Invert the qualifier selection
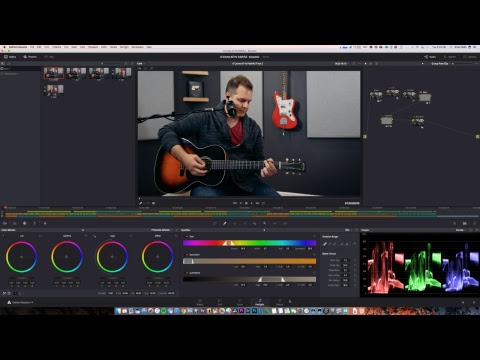This screenshot has width=480, height=360. 354,244
